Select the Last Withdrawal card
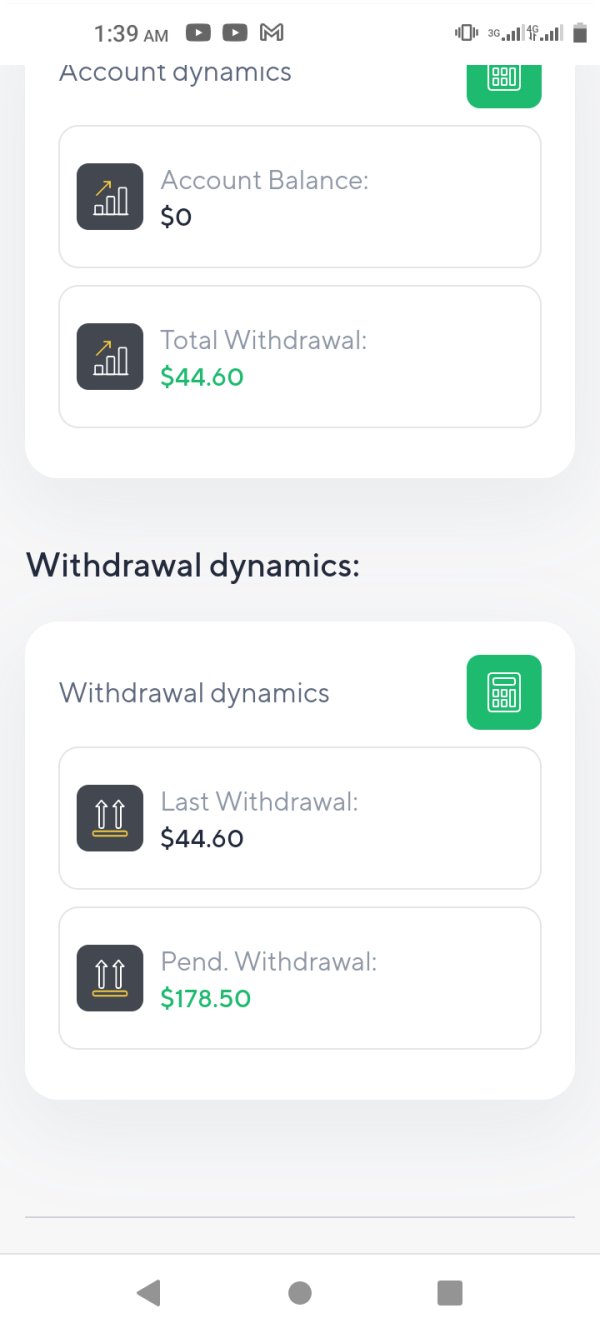600x1333 pixels. click(x=300, y=818)
